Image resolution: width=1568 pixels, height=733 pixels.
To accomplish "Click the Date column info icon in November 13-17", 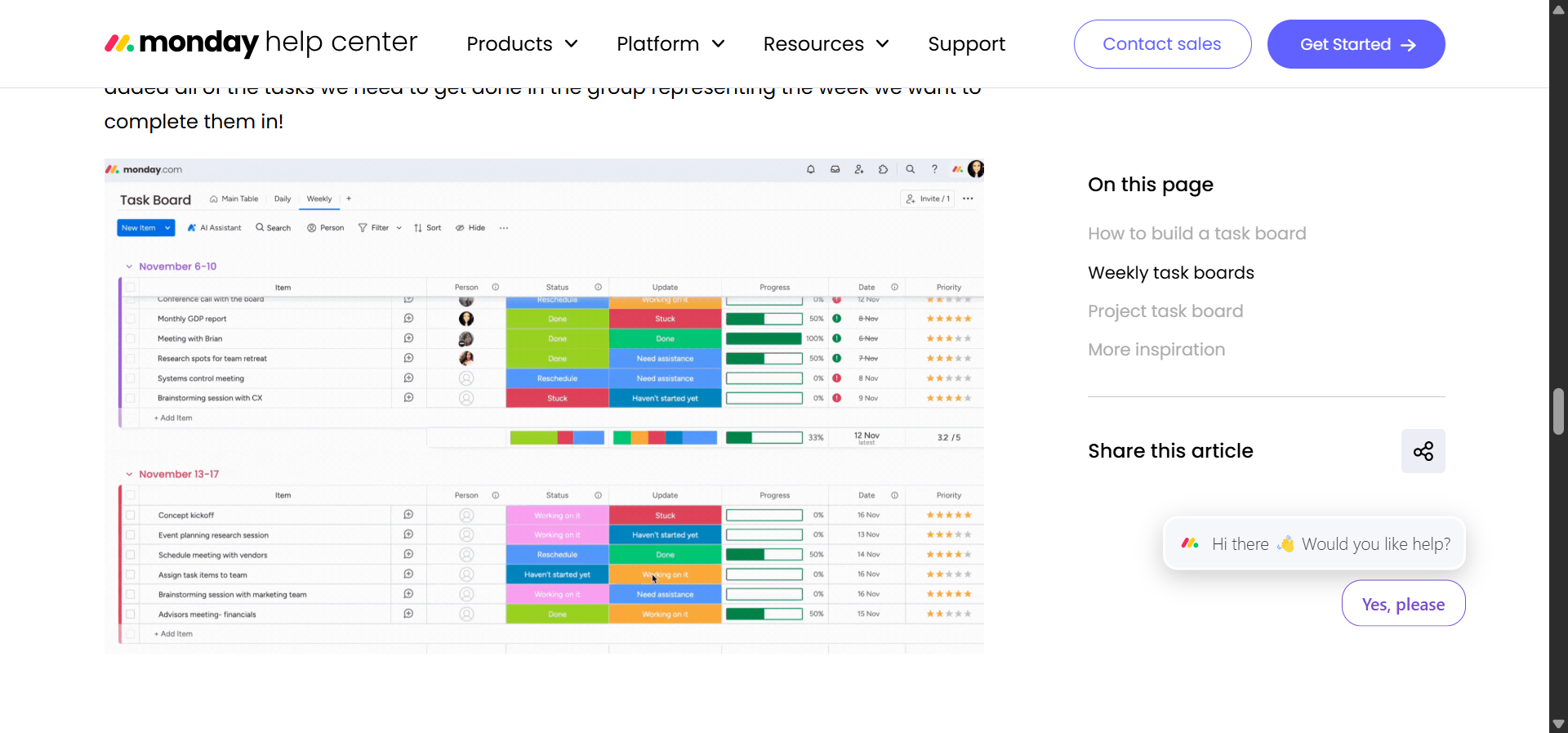I will point(894,495).
